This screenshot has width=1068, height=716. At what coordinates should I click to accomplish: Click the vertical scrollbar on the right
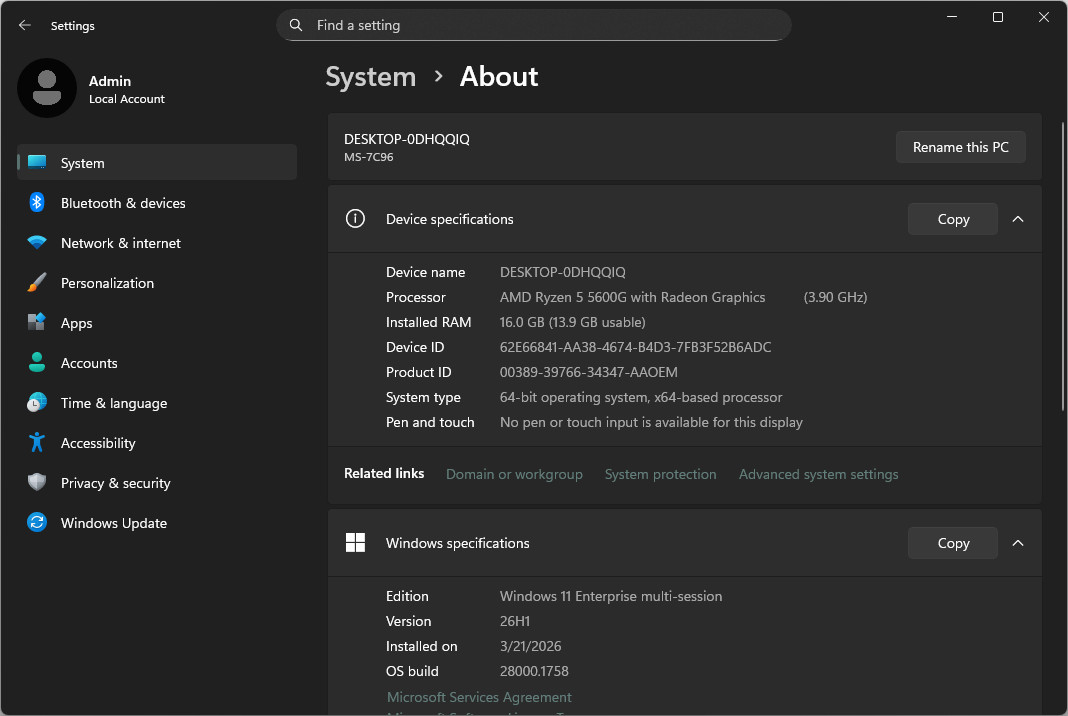click(1063, 266)
